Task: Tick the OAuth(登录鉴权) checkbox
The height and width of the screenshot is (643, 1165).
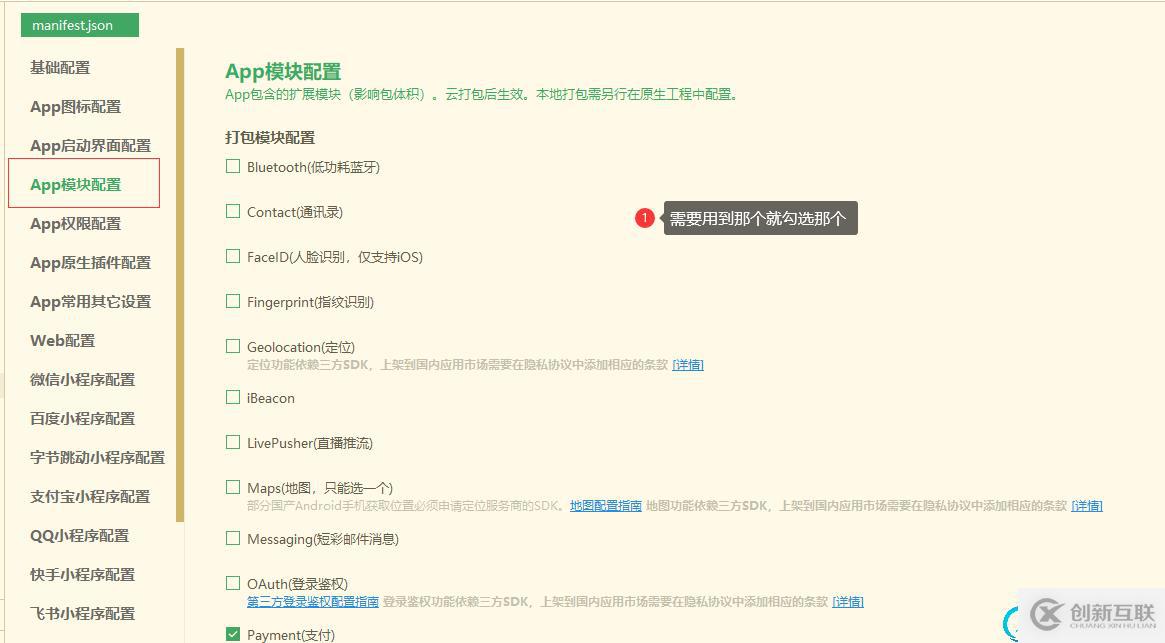Action: [233, 583]
